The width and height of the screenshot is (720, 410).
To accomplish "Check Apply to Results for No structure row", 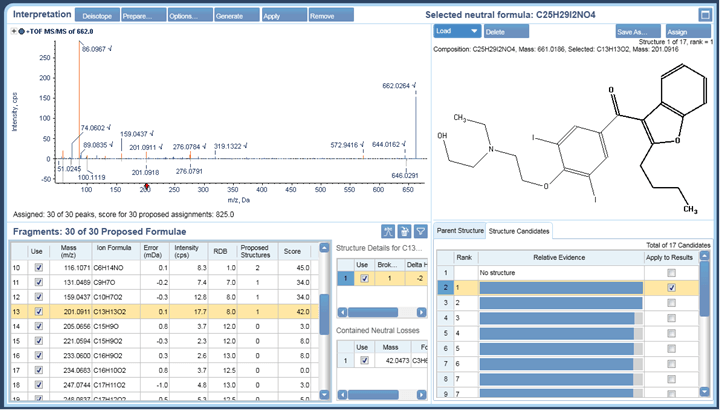I will 672,273.
